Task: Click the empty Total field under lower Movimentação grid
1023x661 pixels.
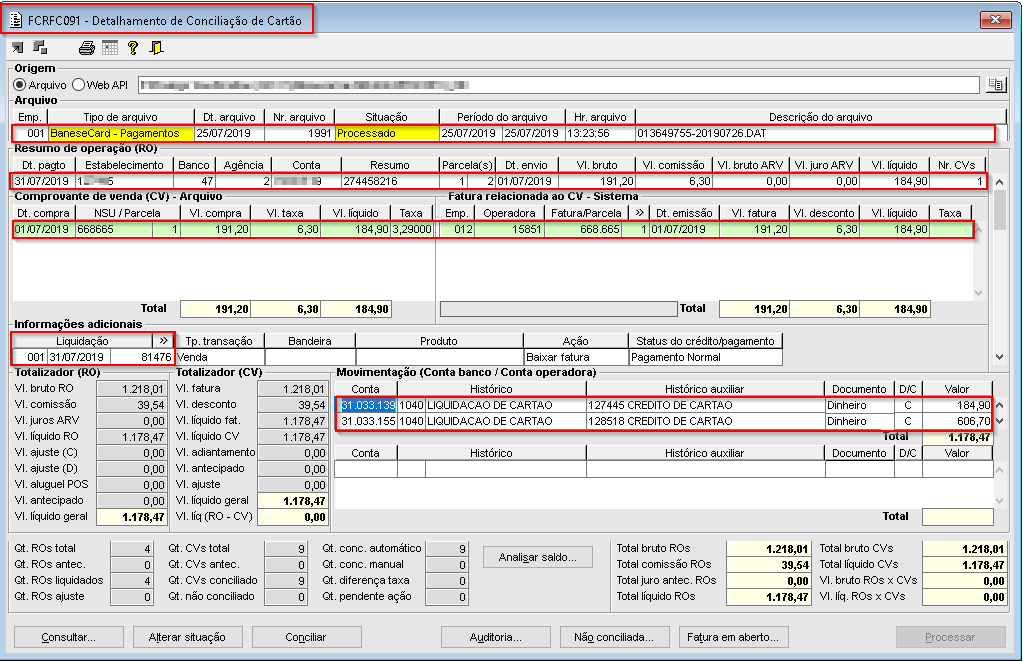Action: 958,517
